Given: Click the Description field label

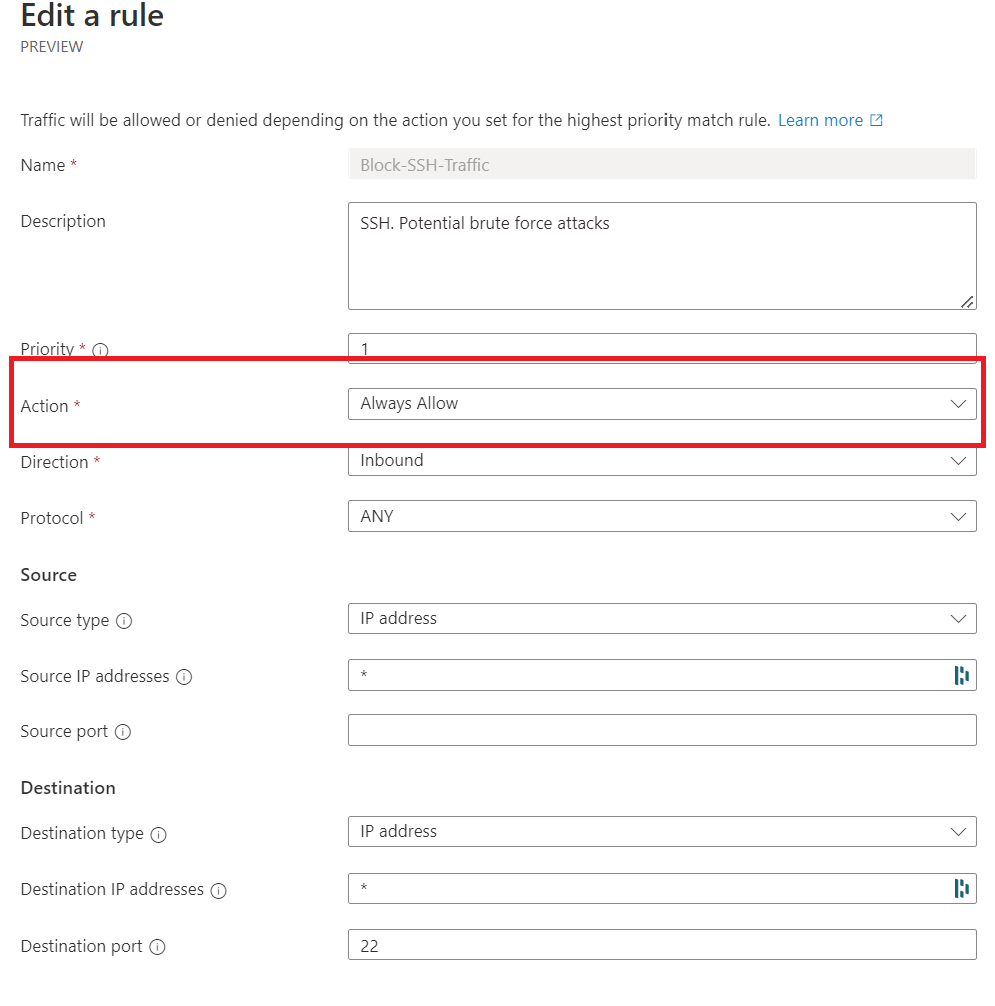Looking at the screenshot, I should [63, 221].
